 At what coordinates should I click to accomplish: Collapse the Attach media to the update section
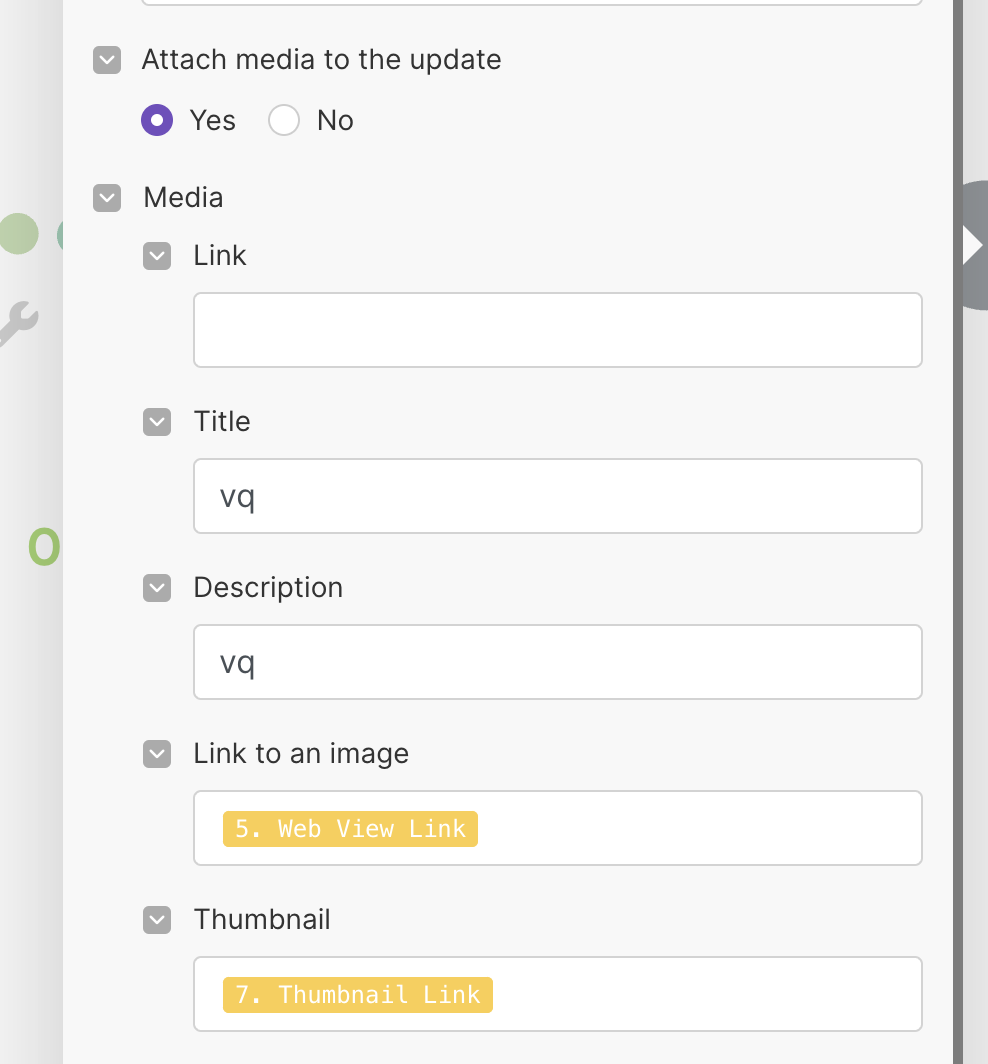(x=107, y=60)
